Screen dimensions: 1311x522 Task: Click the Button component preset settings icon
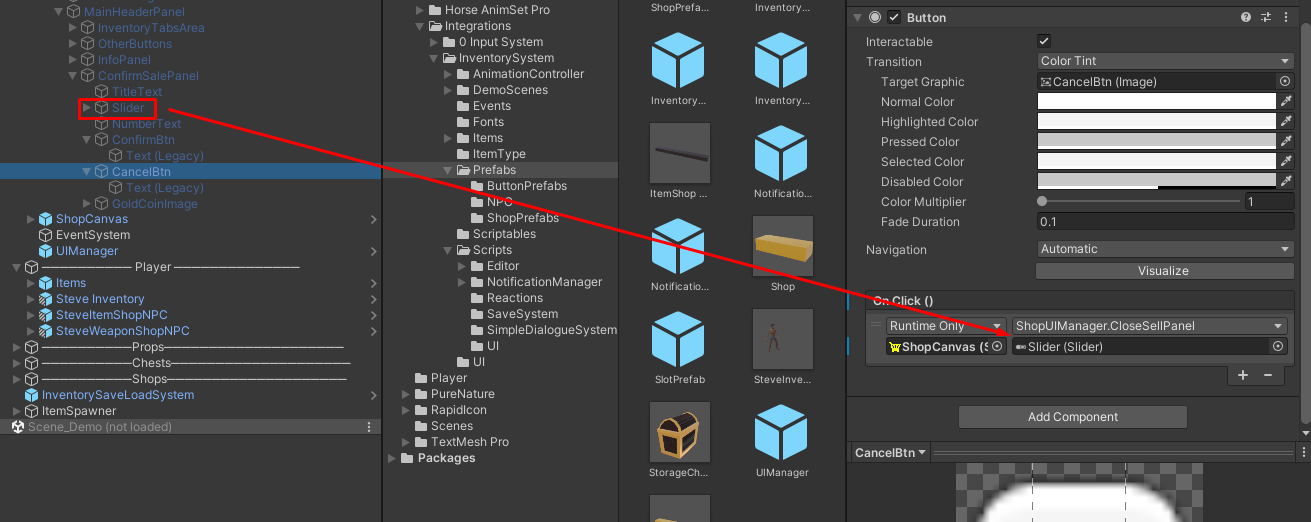point(1266,17)
